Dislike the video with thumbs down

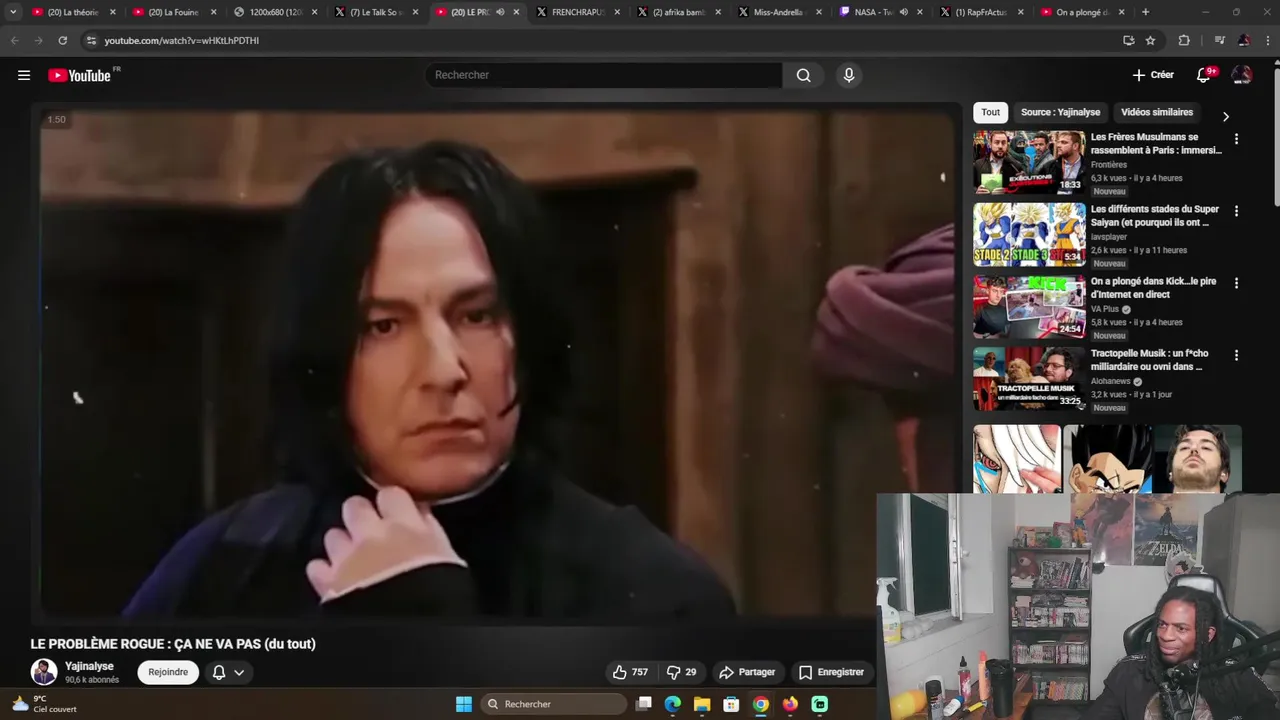pos(682,672)
